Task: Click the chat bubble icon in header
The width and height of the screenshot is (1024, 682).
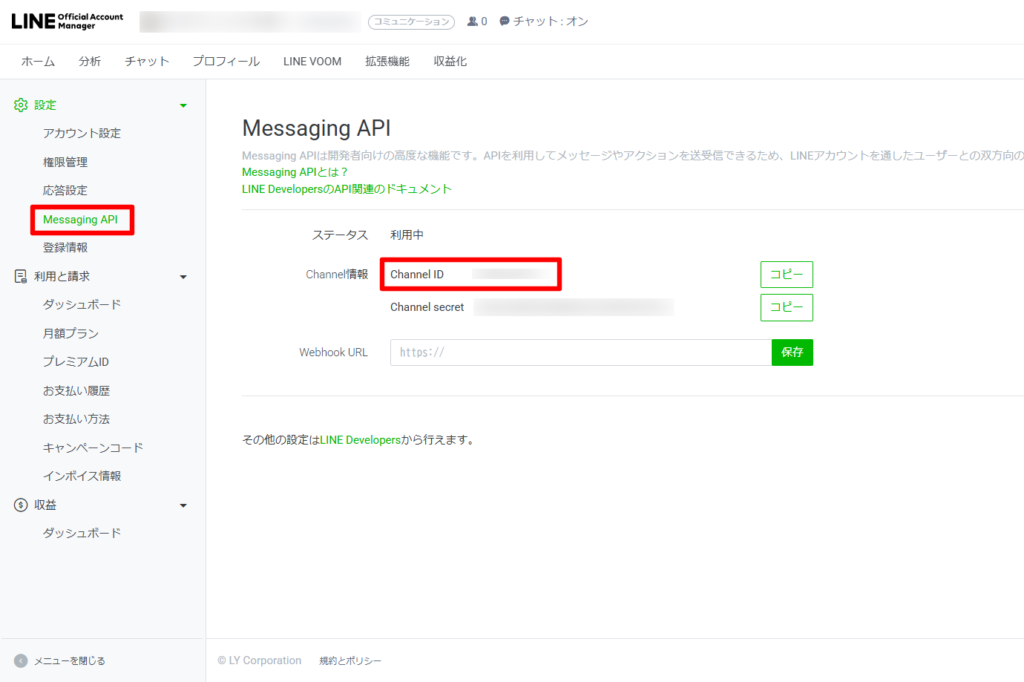Action: click(x=504, y=22)
